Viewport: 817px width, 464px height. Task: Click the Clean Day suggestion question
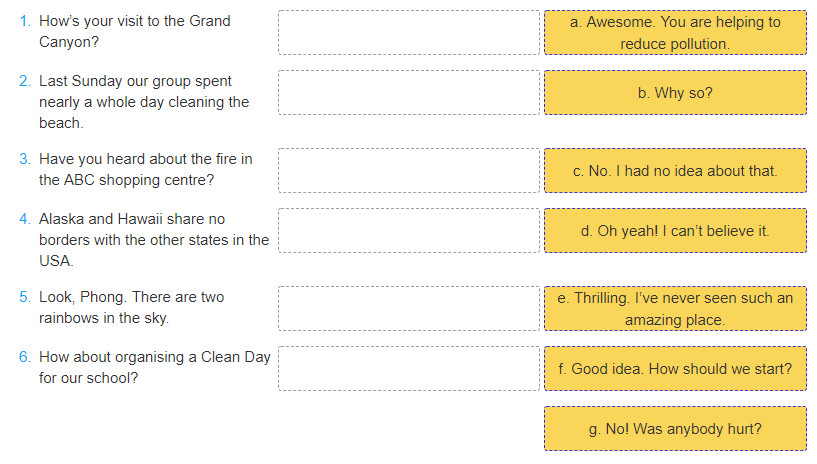tap(155, 367)
